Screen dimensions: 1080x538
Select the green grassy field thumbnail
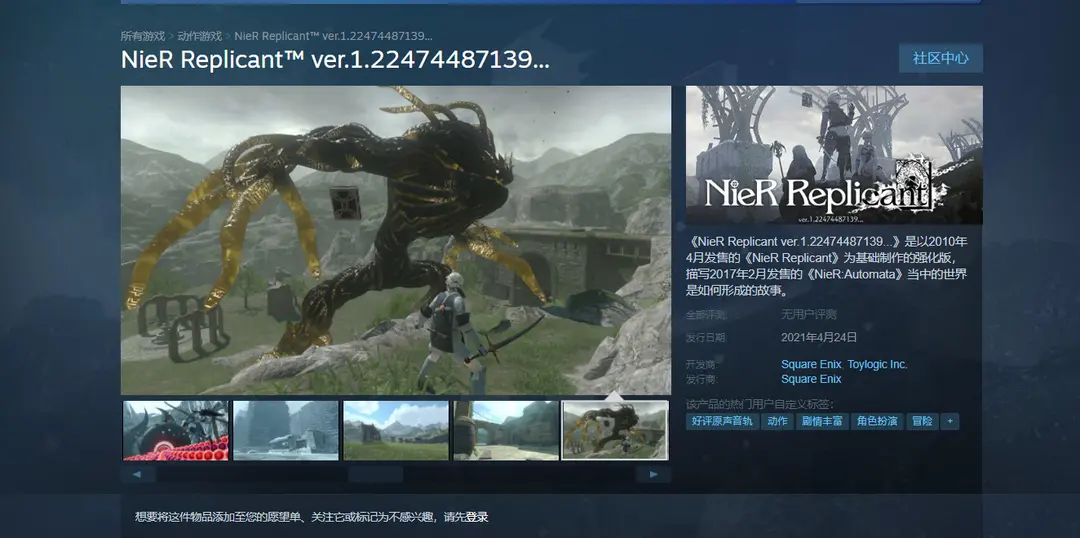tap(395, 431)
